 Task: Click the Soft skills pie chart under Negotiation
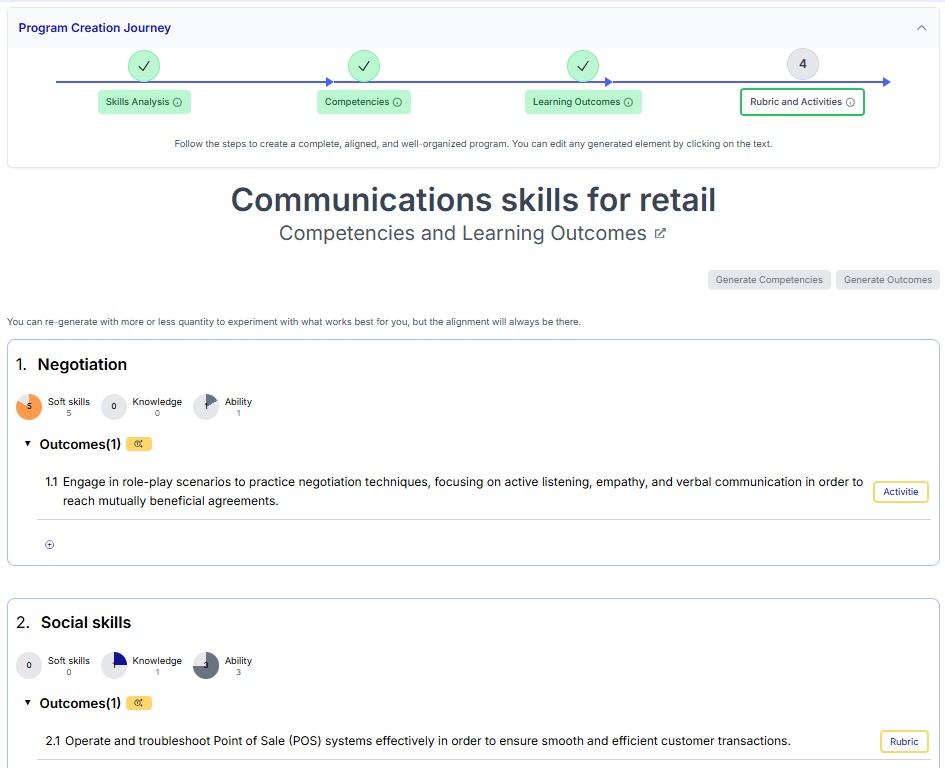[28, 406]
